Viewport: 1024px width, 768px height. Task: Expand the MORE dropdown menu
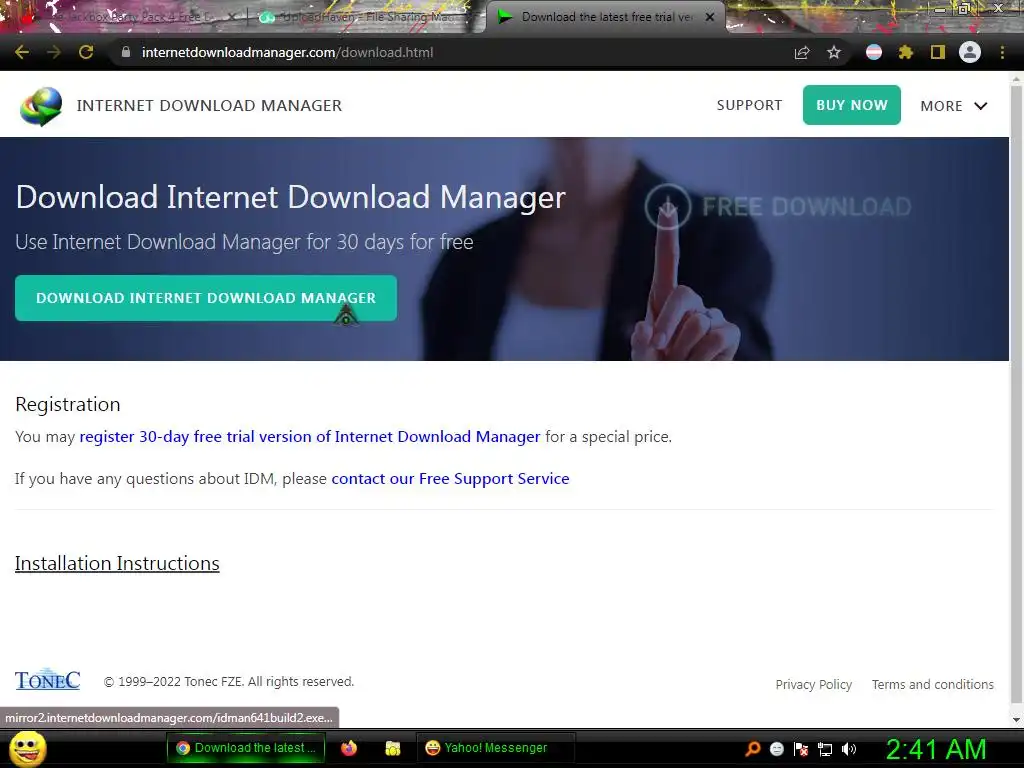pyautogui.click(x=953, y=106)
